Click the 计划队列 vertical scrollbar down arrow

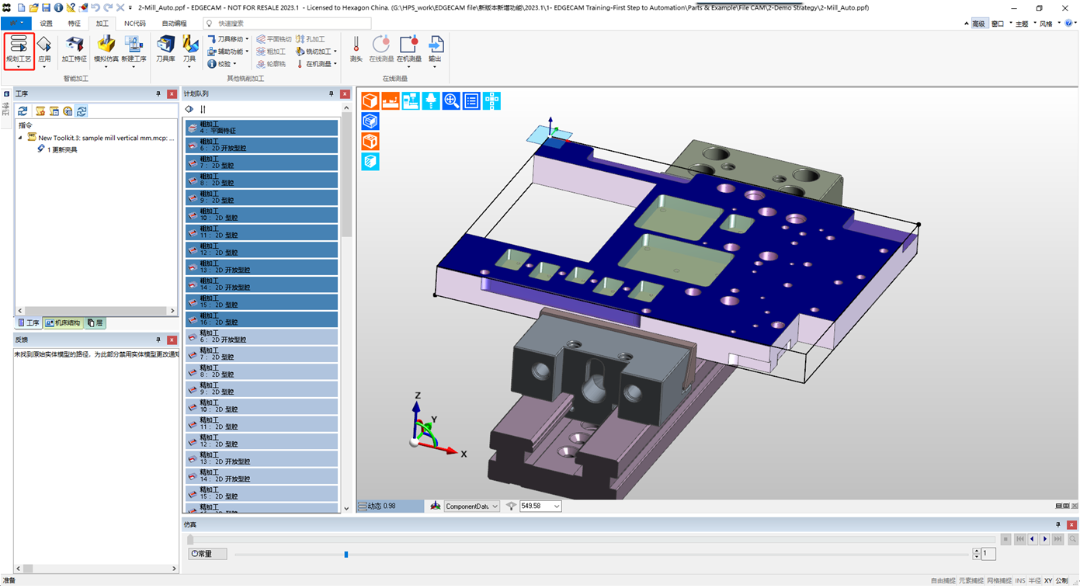coord(346,508)
